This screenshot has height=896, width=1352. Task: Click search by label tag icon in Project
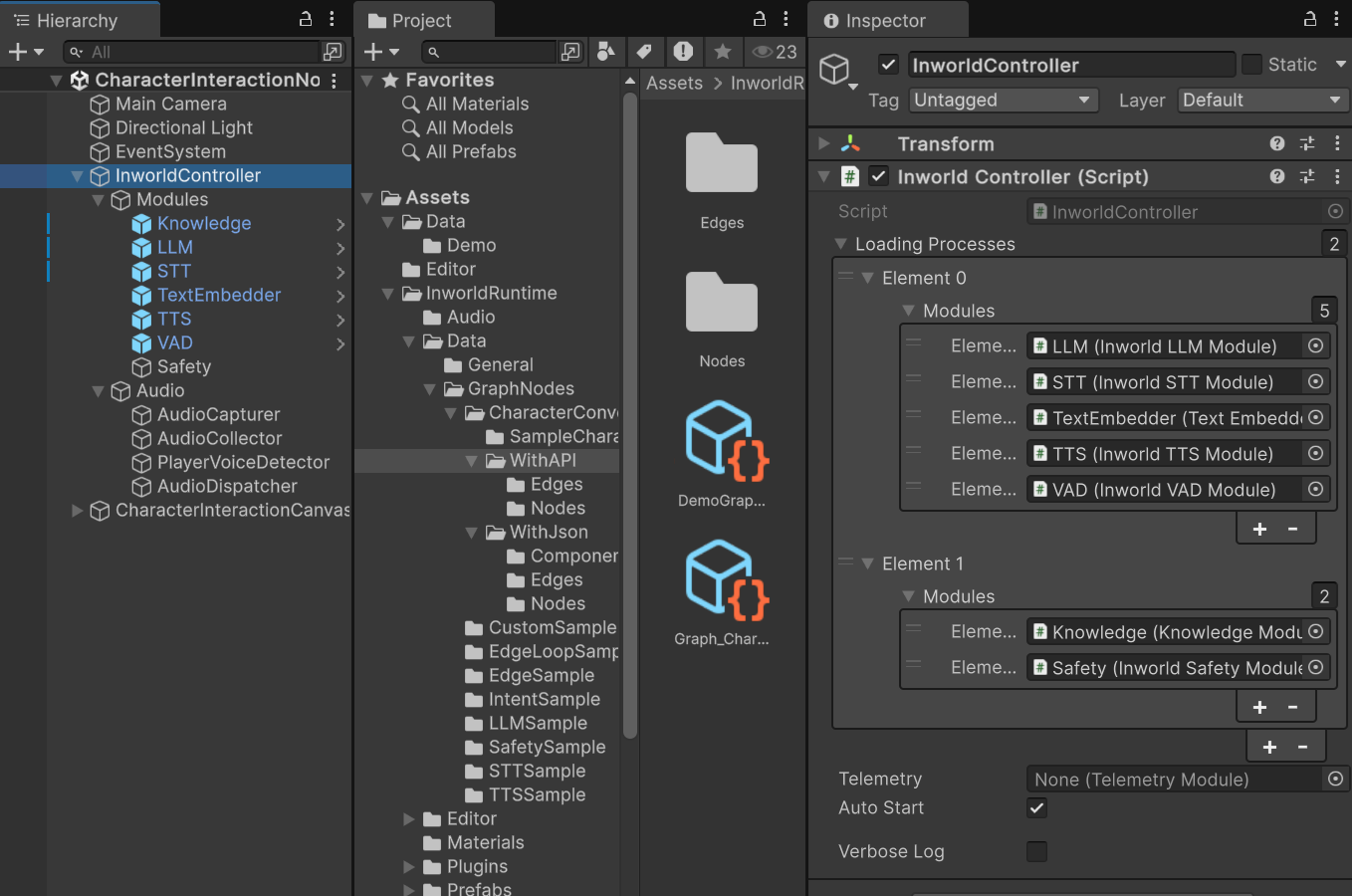point(644,52)
